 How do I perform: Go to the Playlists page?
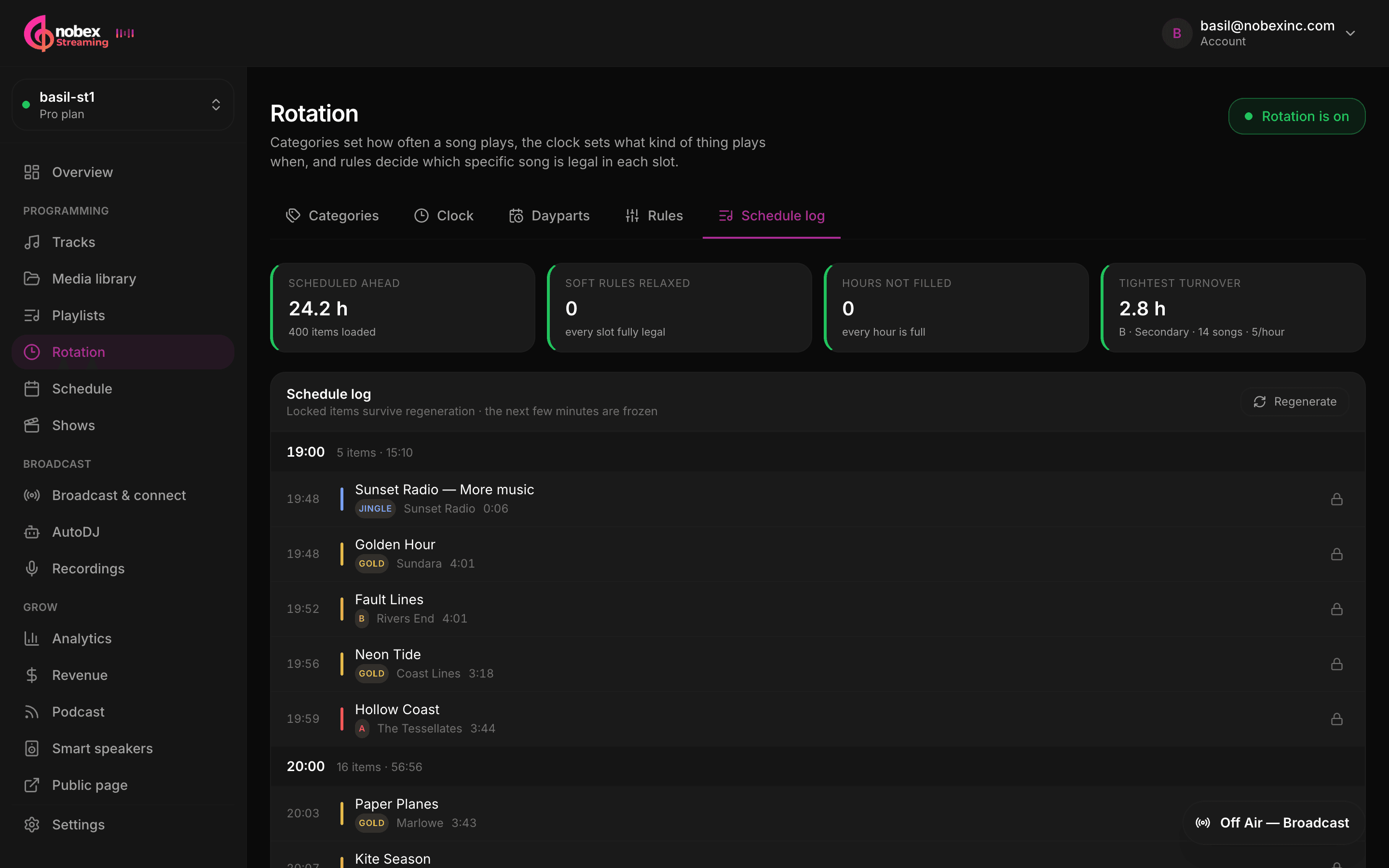coord(123,316)
